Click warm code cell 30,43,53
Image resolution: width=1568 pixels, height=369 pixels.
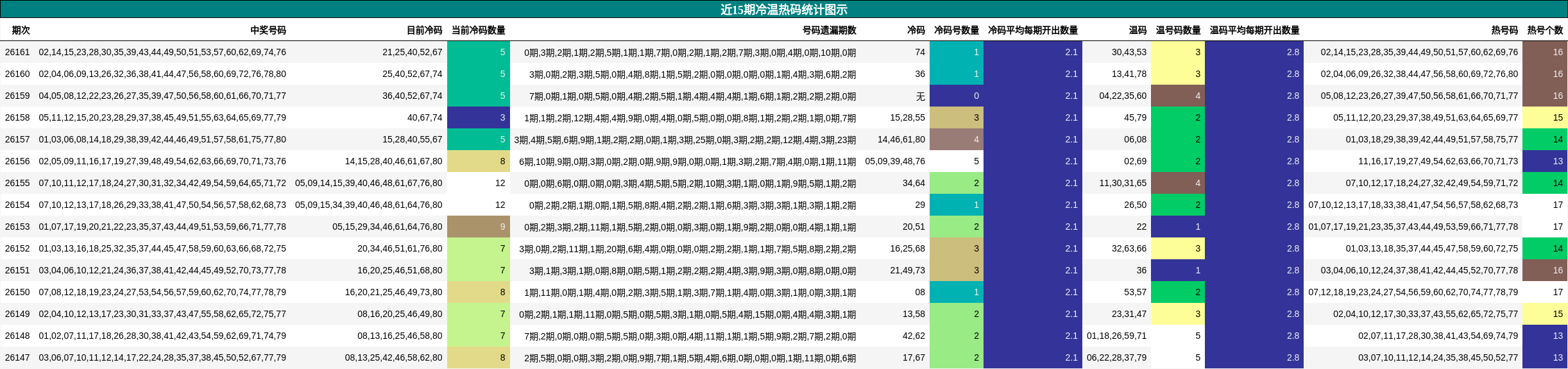1129,52
